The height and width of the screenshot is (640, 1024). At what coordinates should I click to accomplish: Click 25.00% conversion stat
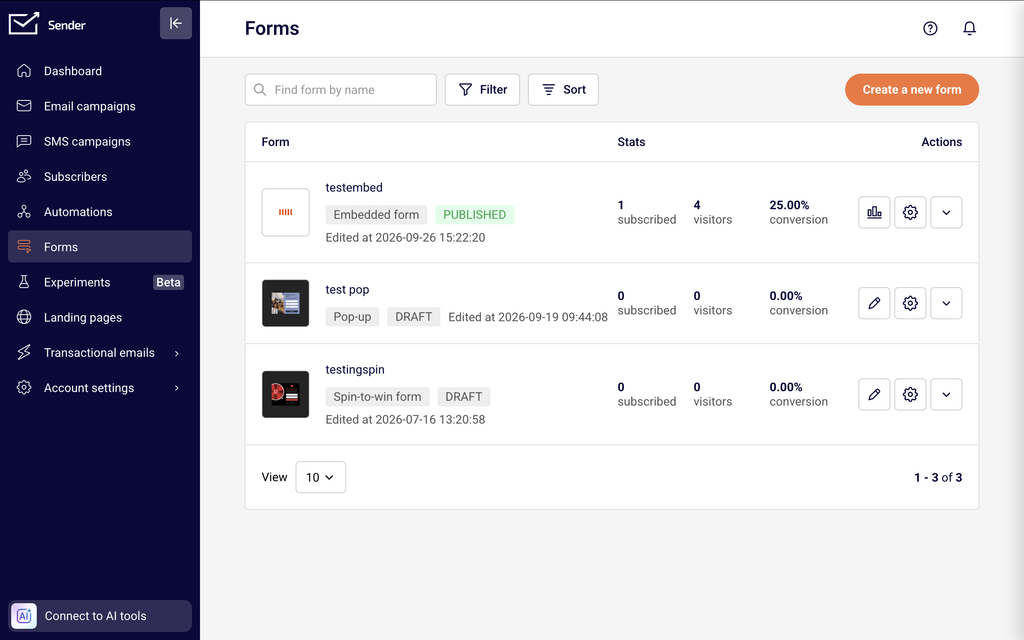point(798,212)
